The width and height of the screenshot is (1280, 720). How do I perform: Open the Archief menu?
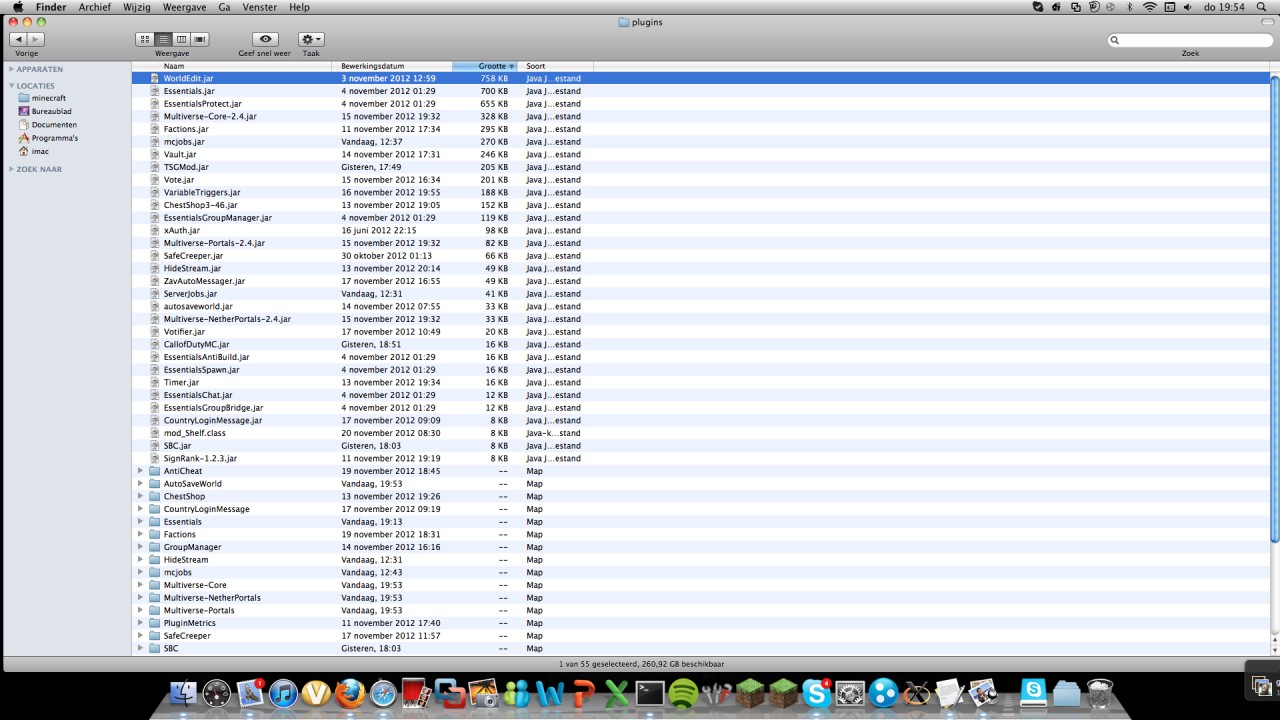pos(95,7)
